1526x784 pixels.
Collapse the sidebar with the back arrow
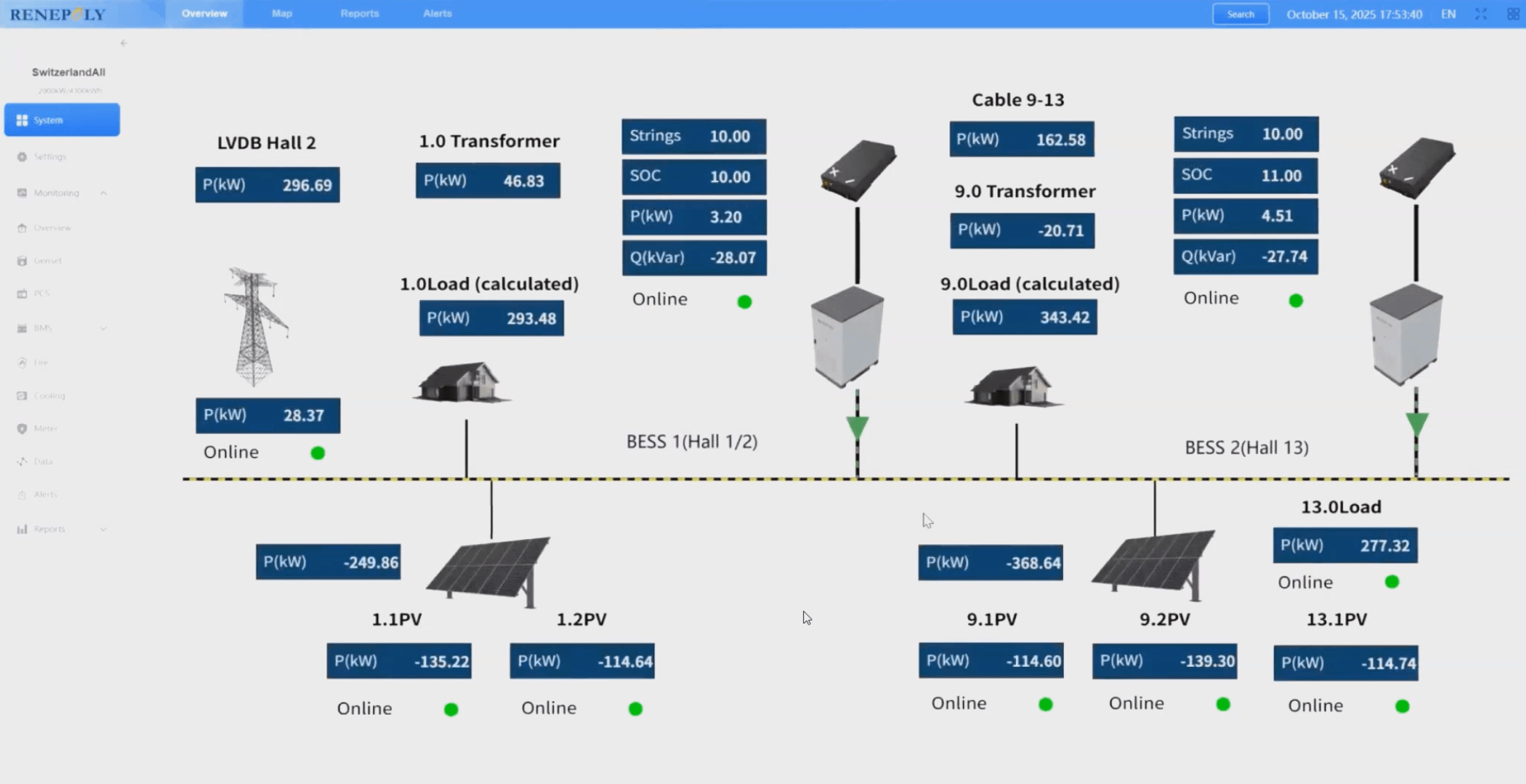tap(124, 44)
